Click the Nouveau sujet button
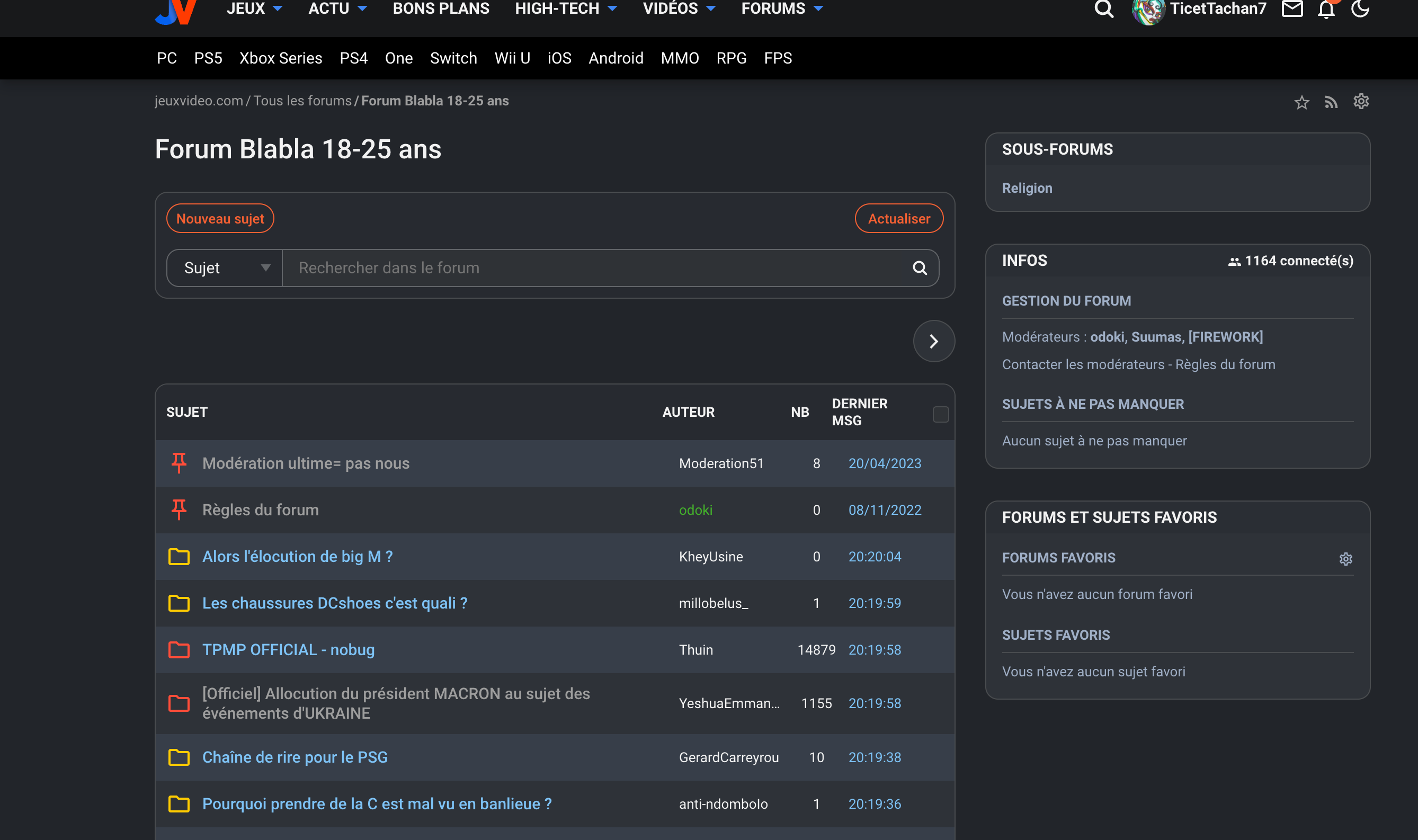1418x840 pixels. (x=220, y=219)
